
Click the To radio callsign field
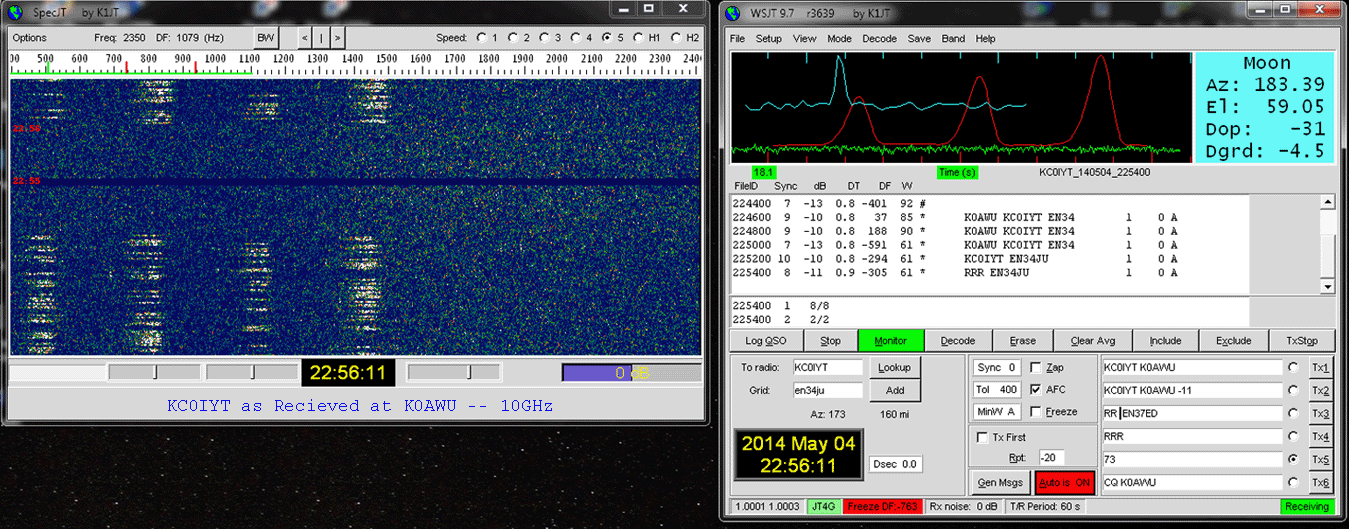[x=826, y=367]
